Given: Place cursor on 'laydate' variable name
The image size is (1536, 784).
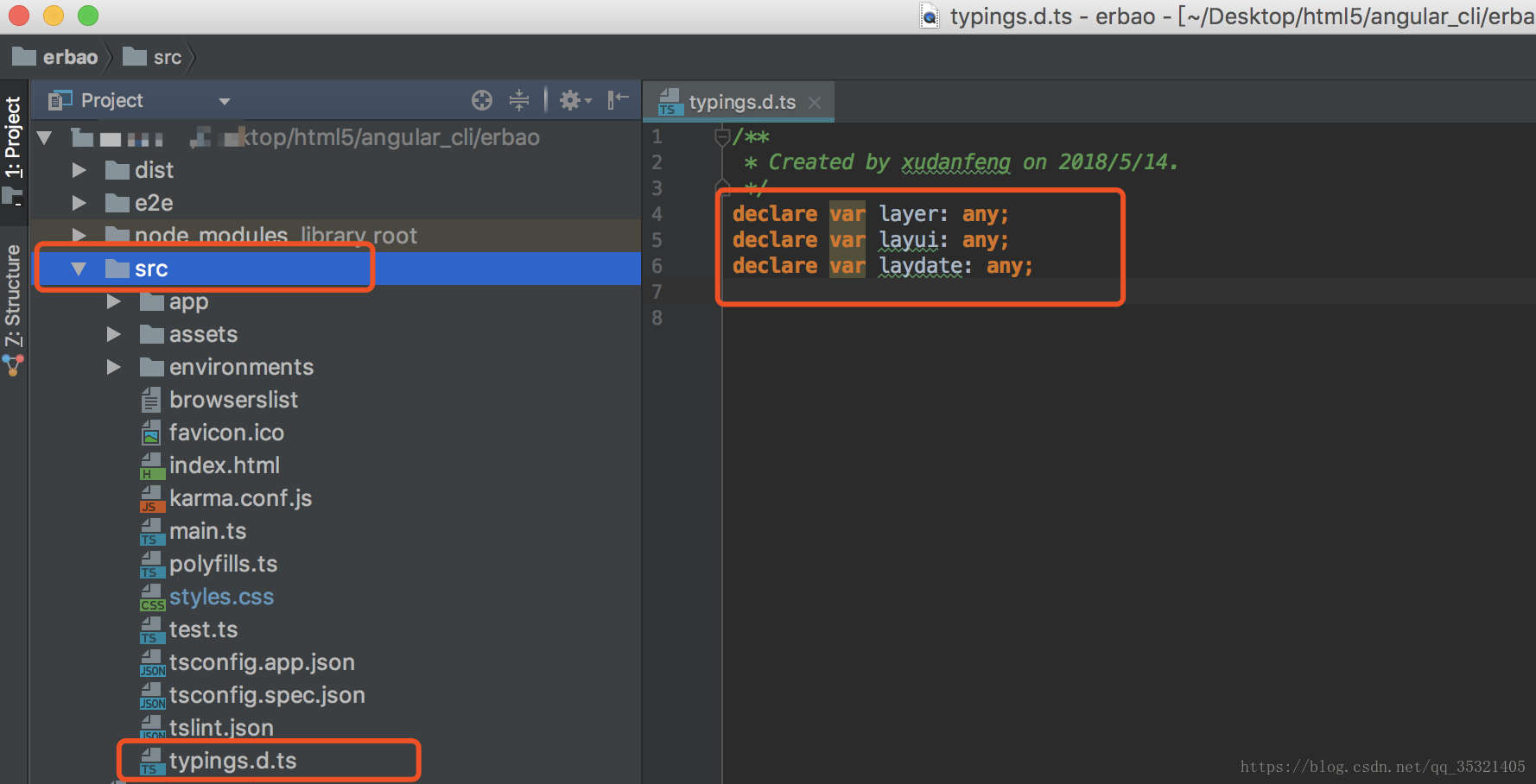Looking at the screenshot, I should pyautogui.click(x=921, y=266).
